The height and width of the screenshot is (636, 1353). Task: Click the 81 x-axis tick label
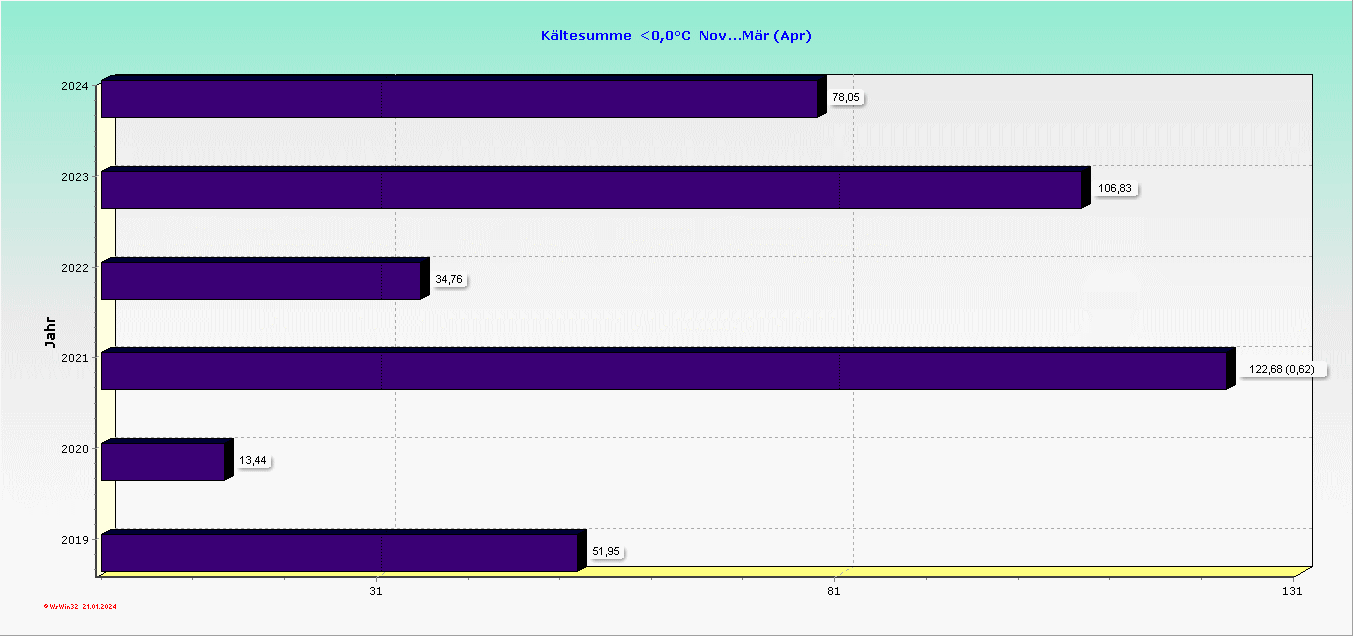coord(834,592)
